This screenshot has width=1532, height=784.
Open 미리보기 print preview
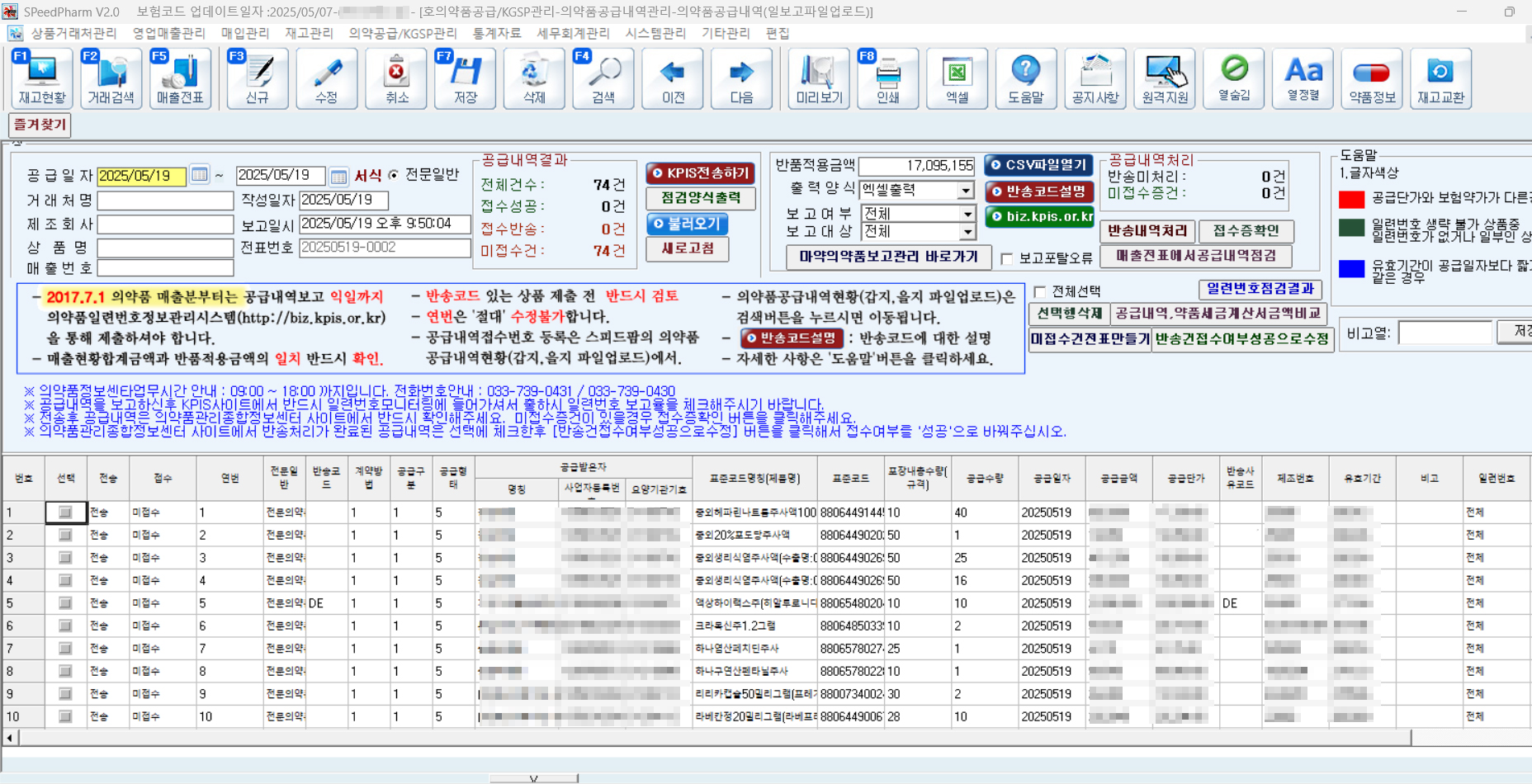(819, 78)
